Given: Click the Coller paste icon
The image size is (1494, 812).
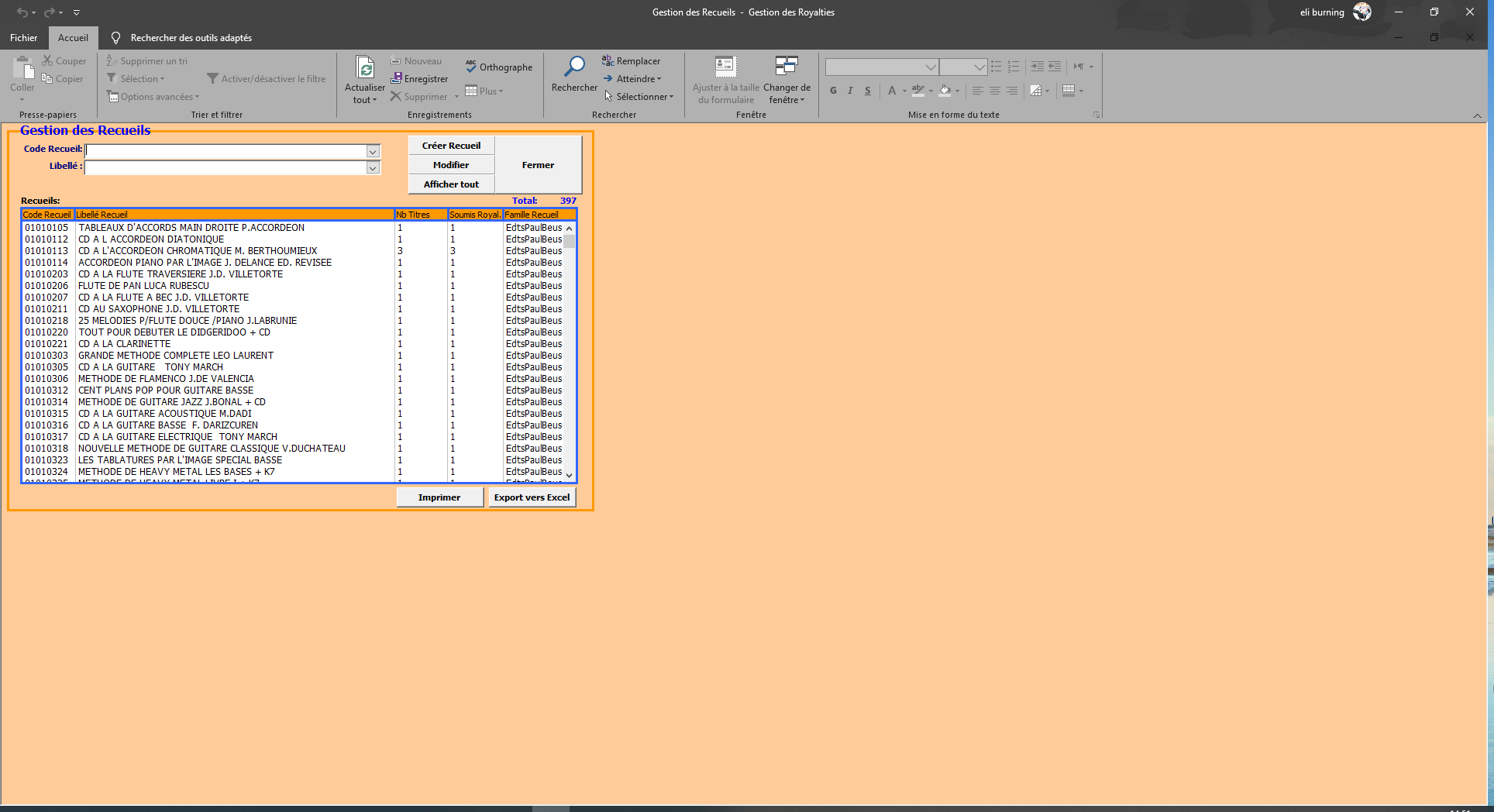Looking at the screenshot, I should [22, 68].
